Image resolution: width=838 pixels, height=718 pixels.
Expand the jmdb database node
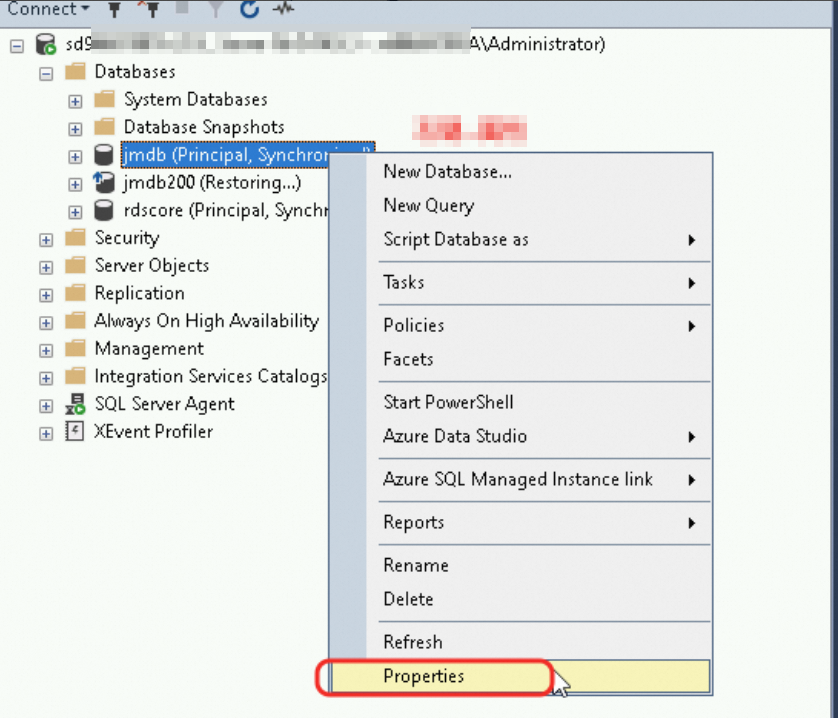[75, 157]
